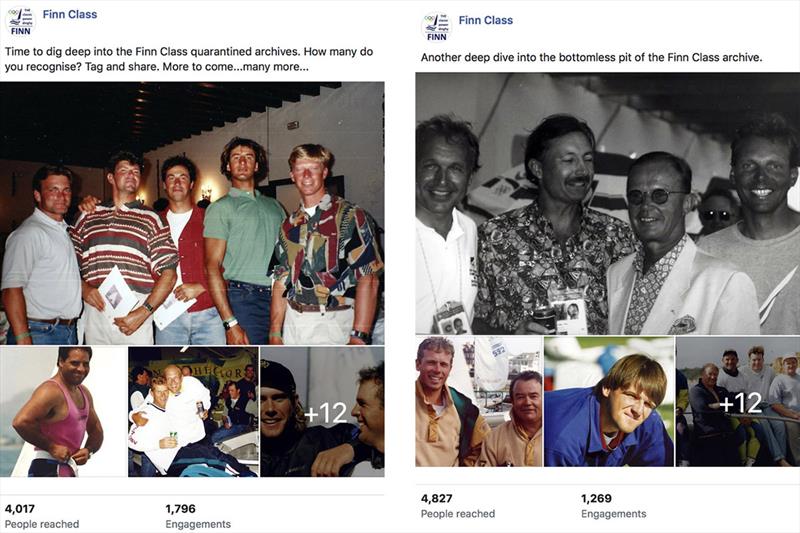
Task: Click the "Time to dig deep" post text
Action: tap(157, 59)
